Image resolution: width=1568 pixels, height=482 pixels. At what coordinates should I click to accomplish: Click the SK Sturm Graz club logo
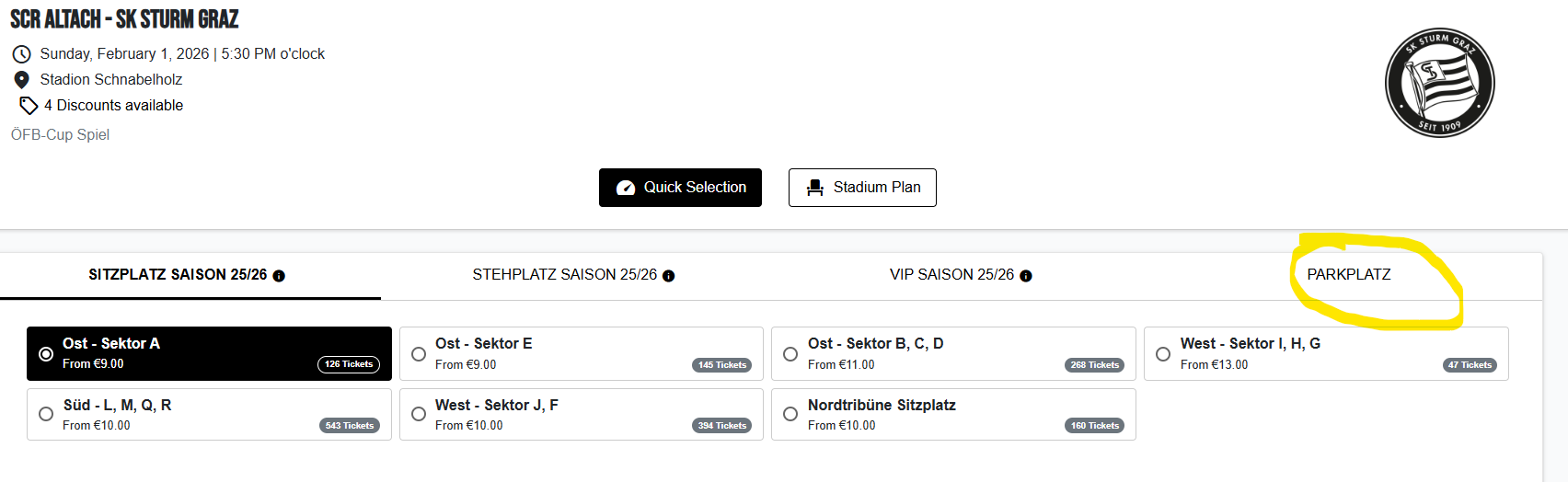point(1439,83)
